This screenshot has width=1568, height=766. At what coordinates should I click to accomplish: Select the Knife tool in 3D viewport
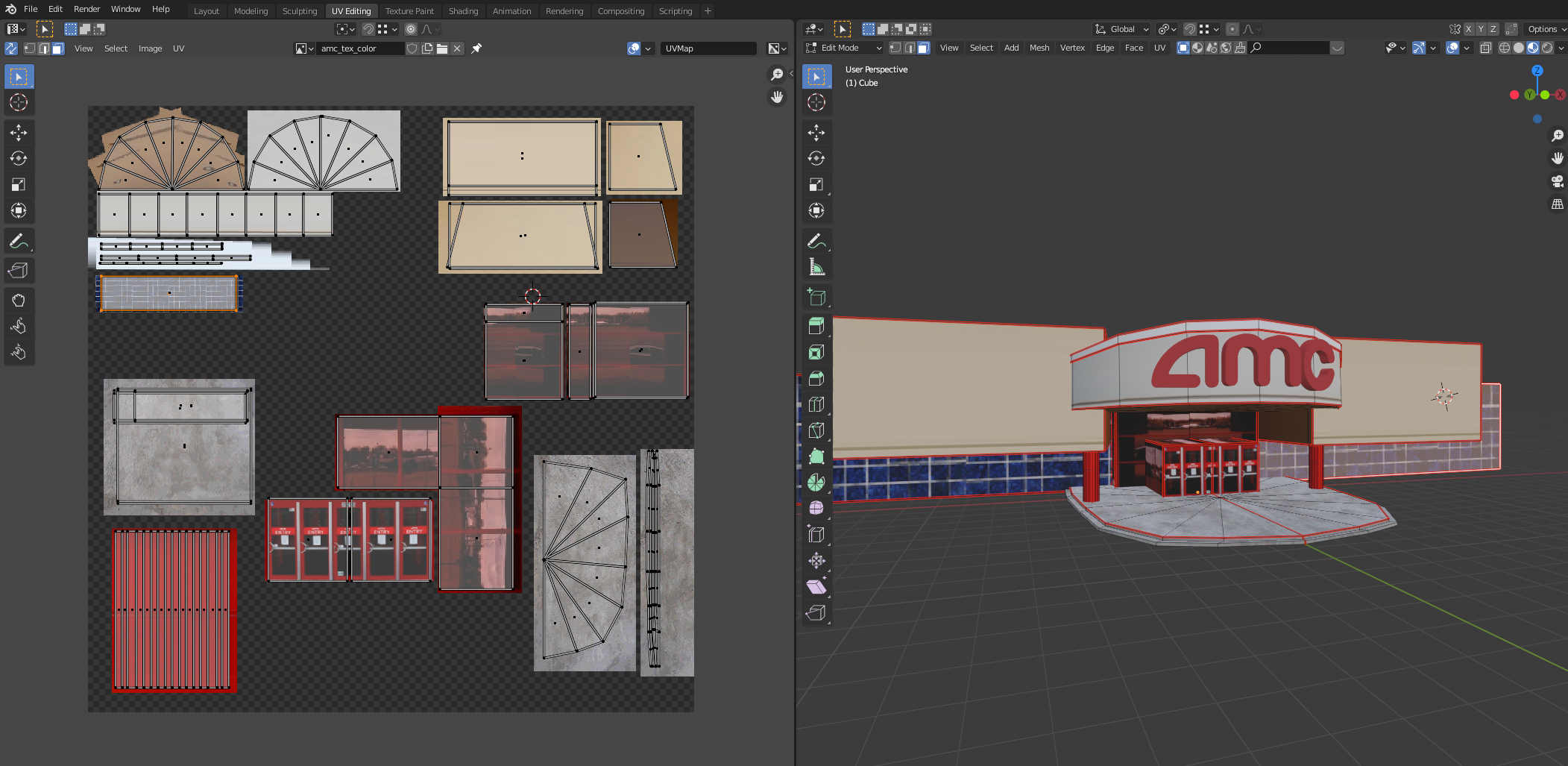coord(816,430)
